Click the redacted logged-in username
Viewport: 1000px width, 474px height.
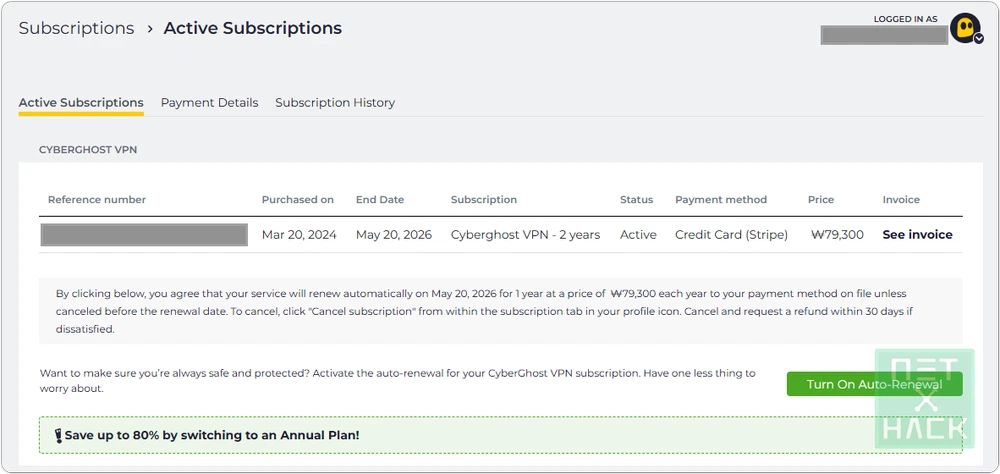pyautogui.click(x=883, y=36)
